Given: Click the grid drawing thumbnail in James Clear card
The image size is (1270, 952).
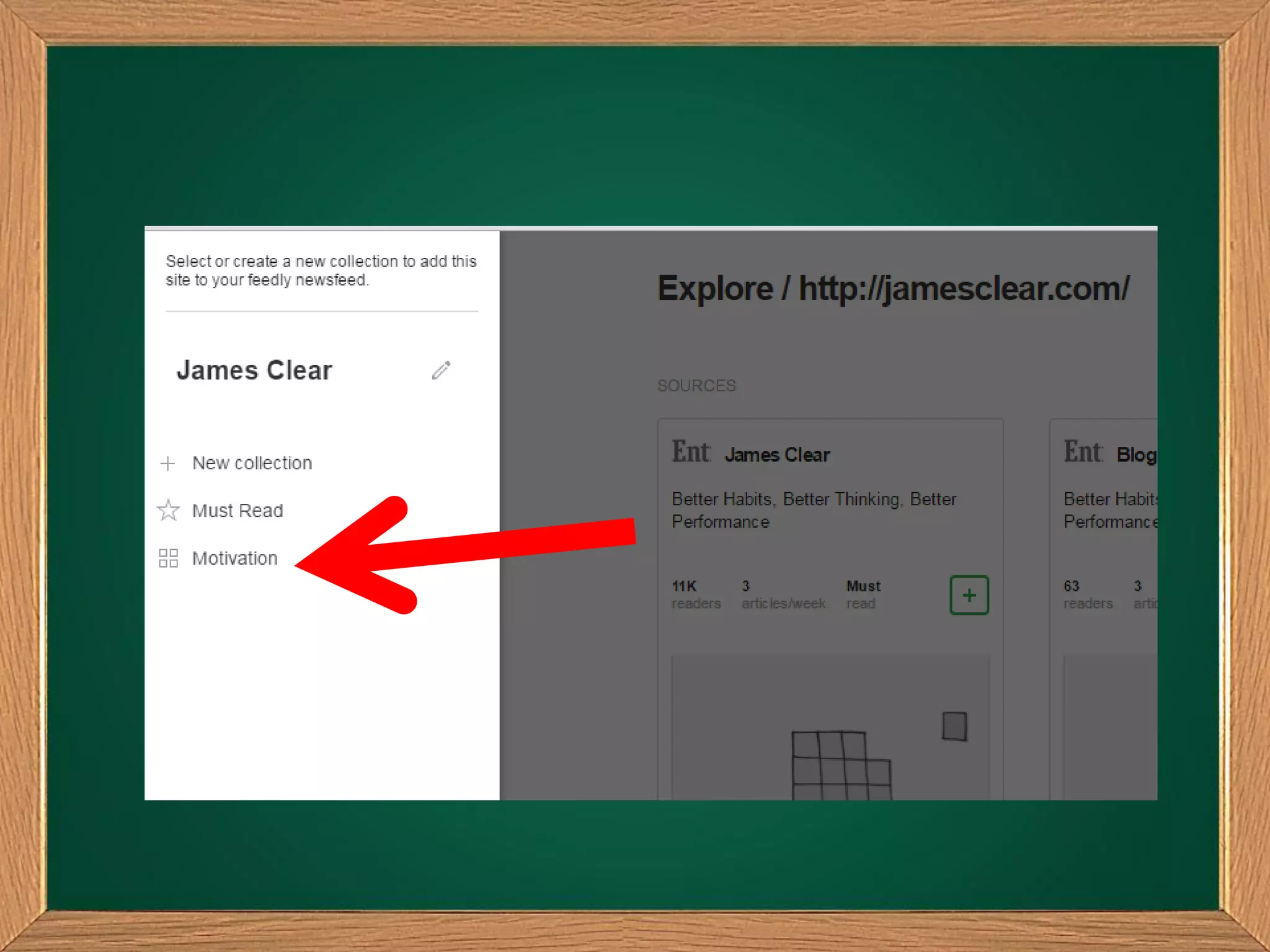Looking at the screenshot, I should point(840,765).
